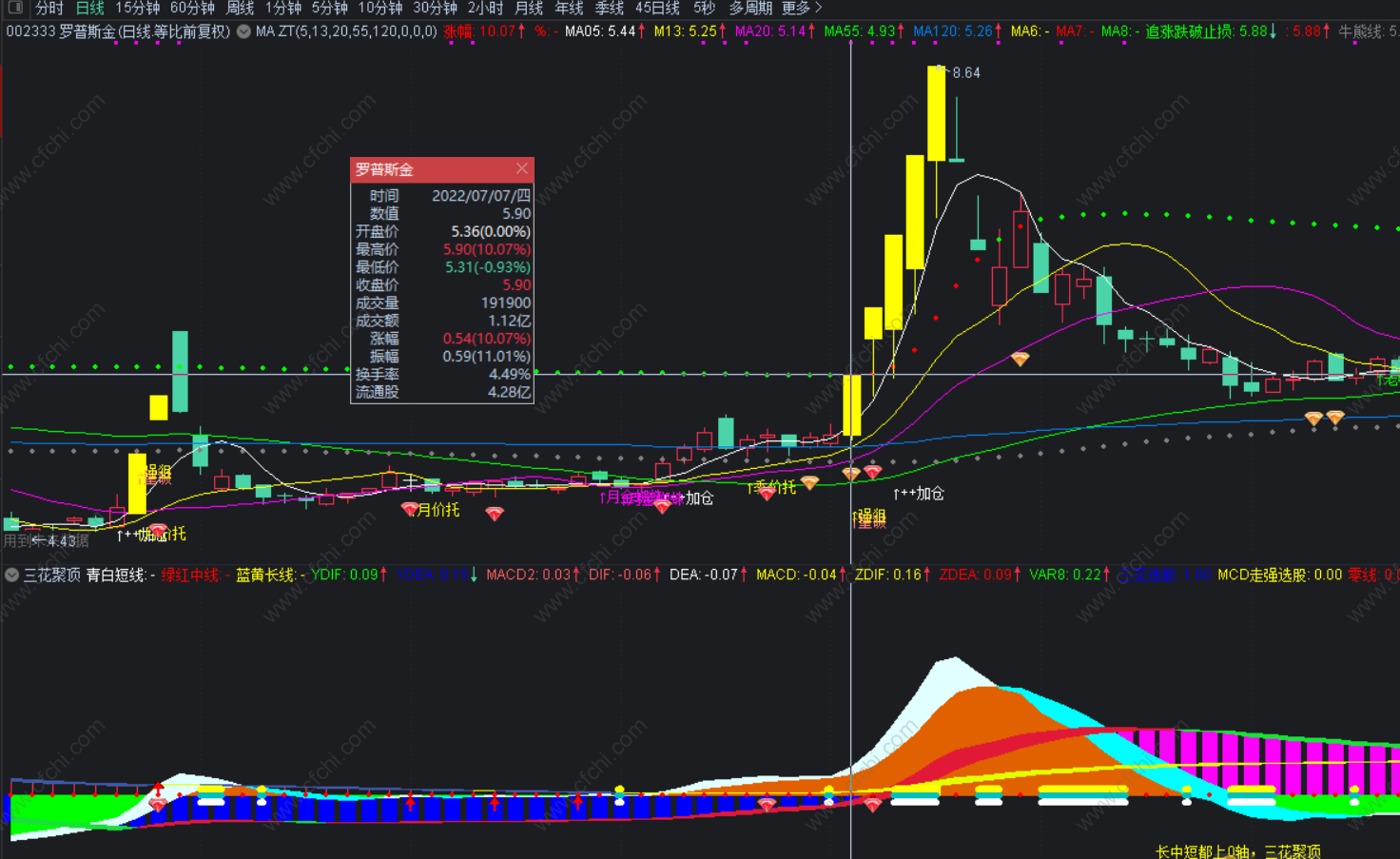The width and height of the screenshot is (1400, 859).
Task: Click the 罗普斯金 popup title bar
Action: click(442, 169)
